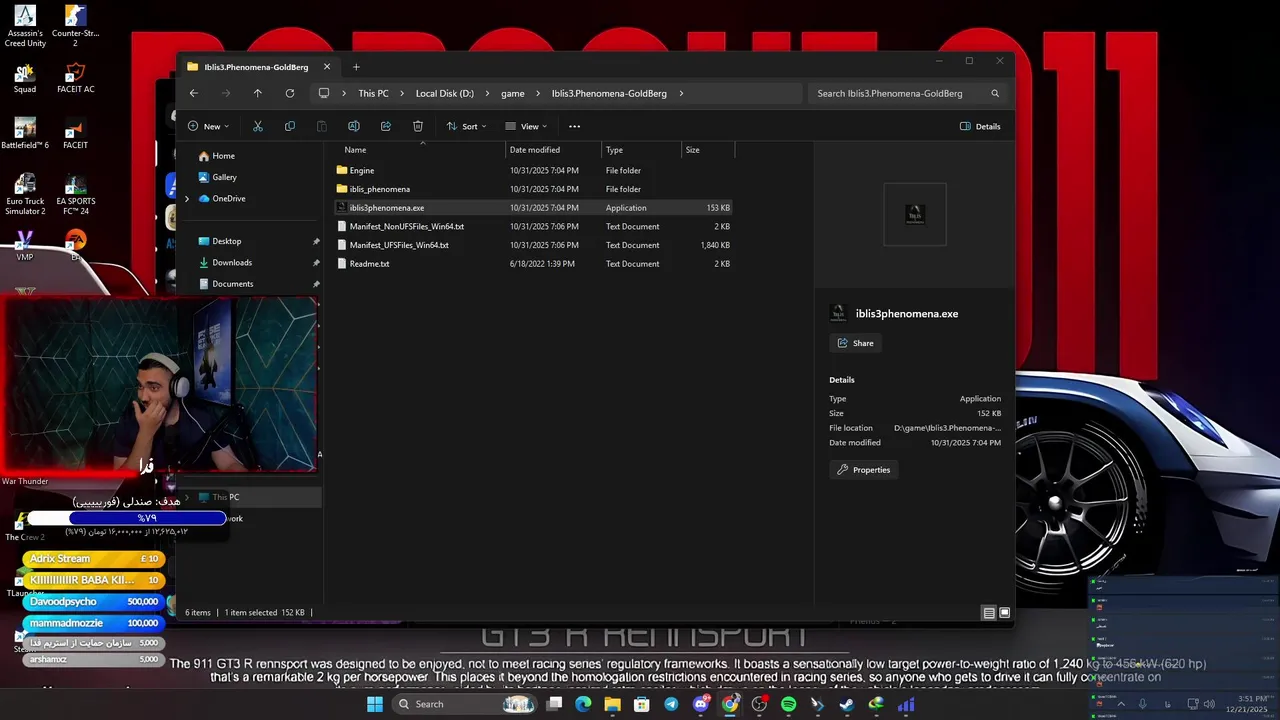The height and width of the screenshot is (720, 1280).
Task: Open Spotify from the taskbar
Action: [x=788, y=704]
